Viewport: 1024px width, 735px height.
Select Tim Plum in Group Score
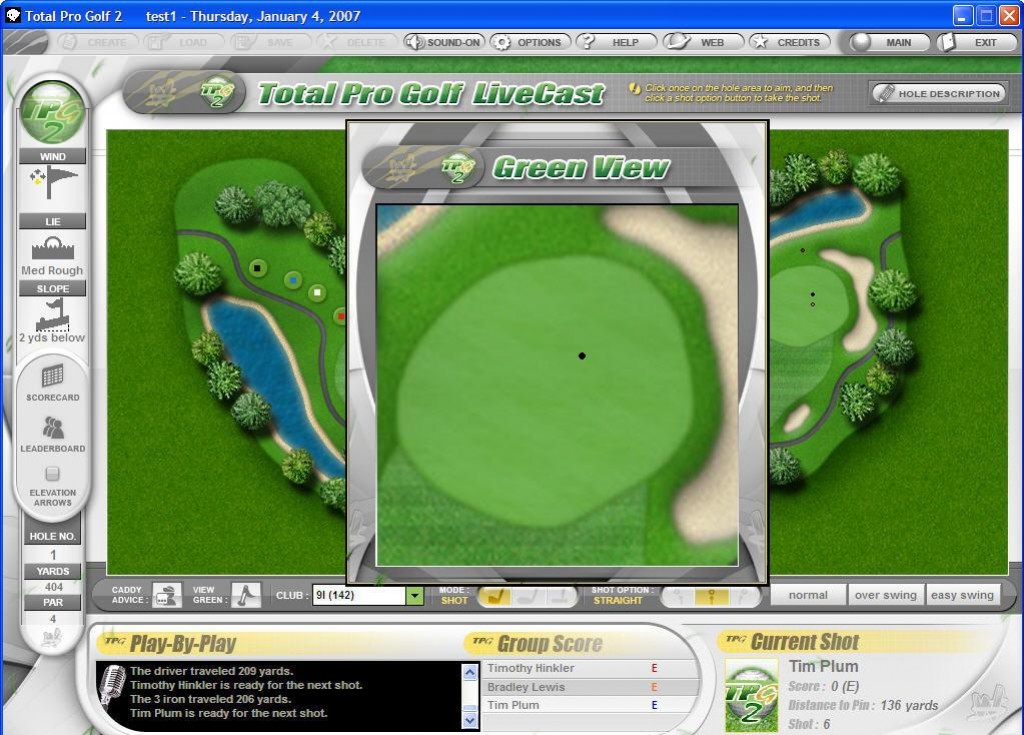tap(590, 705)
